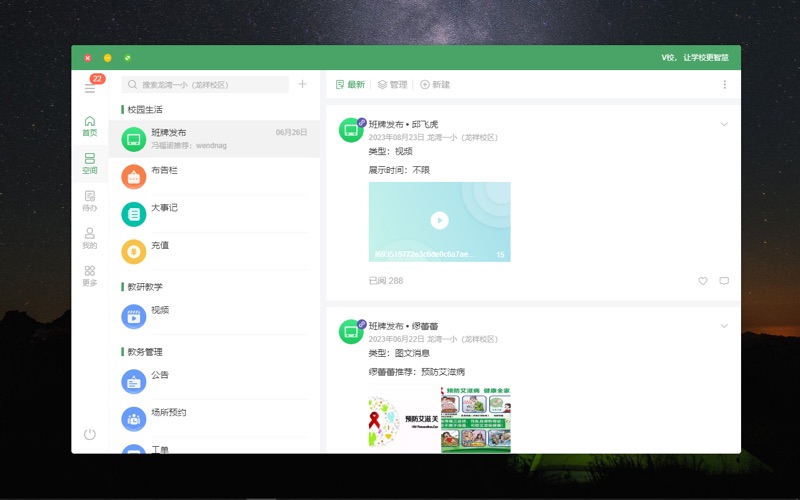Play the video in the first post
The width and height of the screenshot is (800, 500).
click(x=439, y=221)
